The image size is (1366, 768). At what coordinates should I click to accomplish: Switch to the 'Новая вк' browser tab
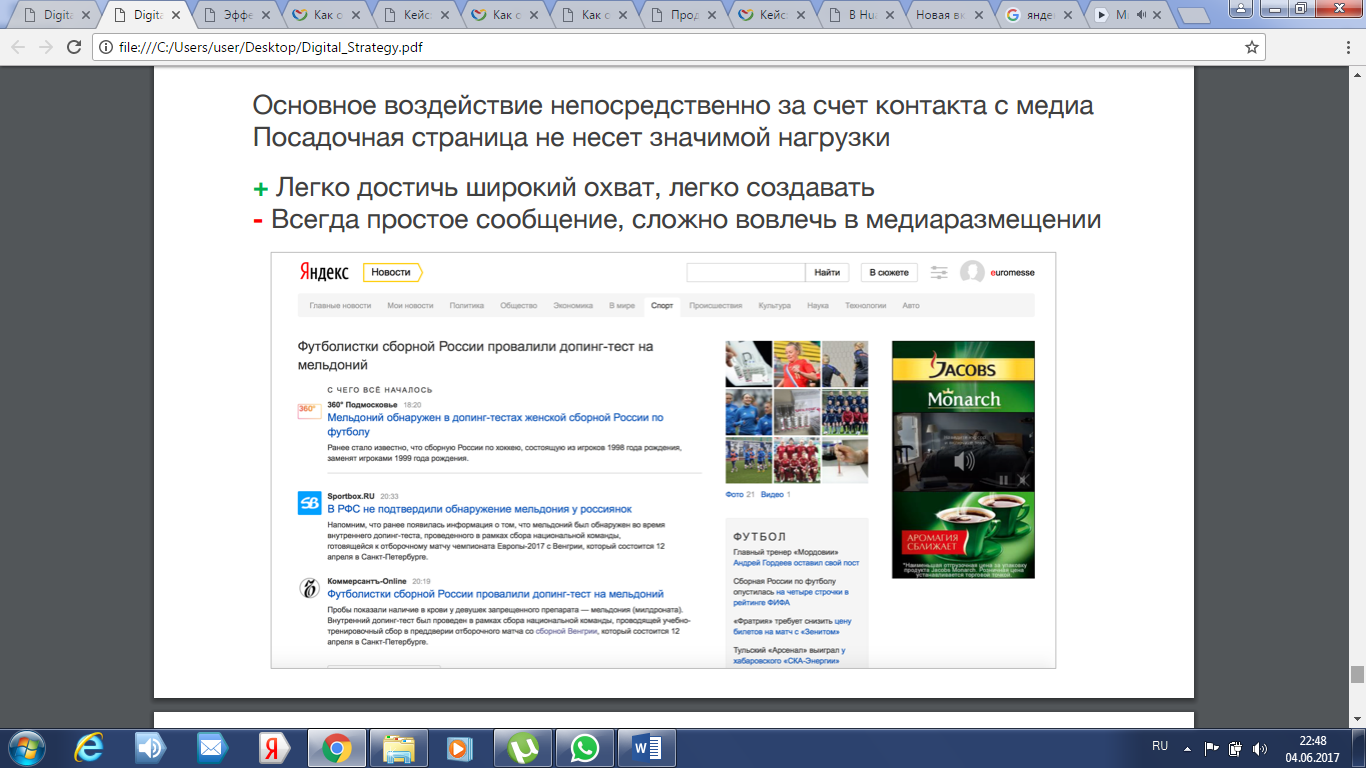point(953,15)
